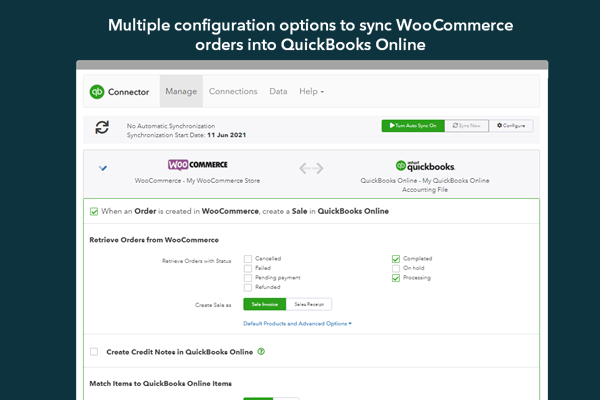Screen dimensions: 600x400
Task: Check Create Credit Notes in QuickBooks Online
Action: 94,352
